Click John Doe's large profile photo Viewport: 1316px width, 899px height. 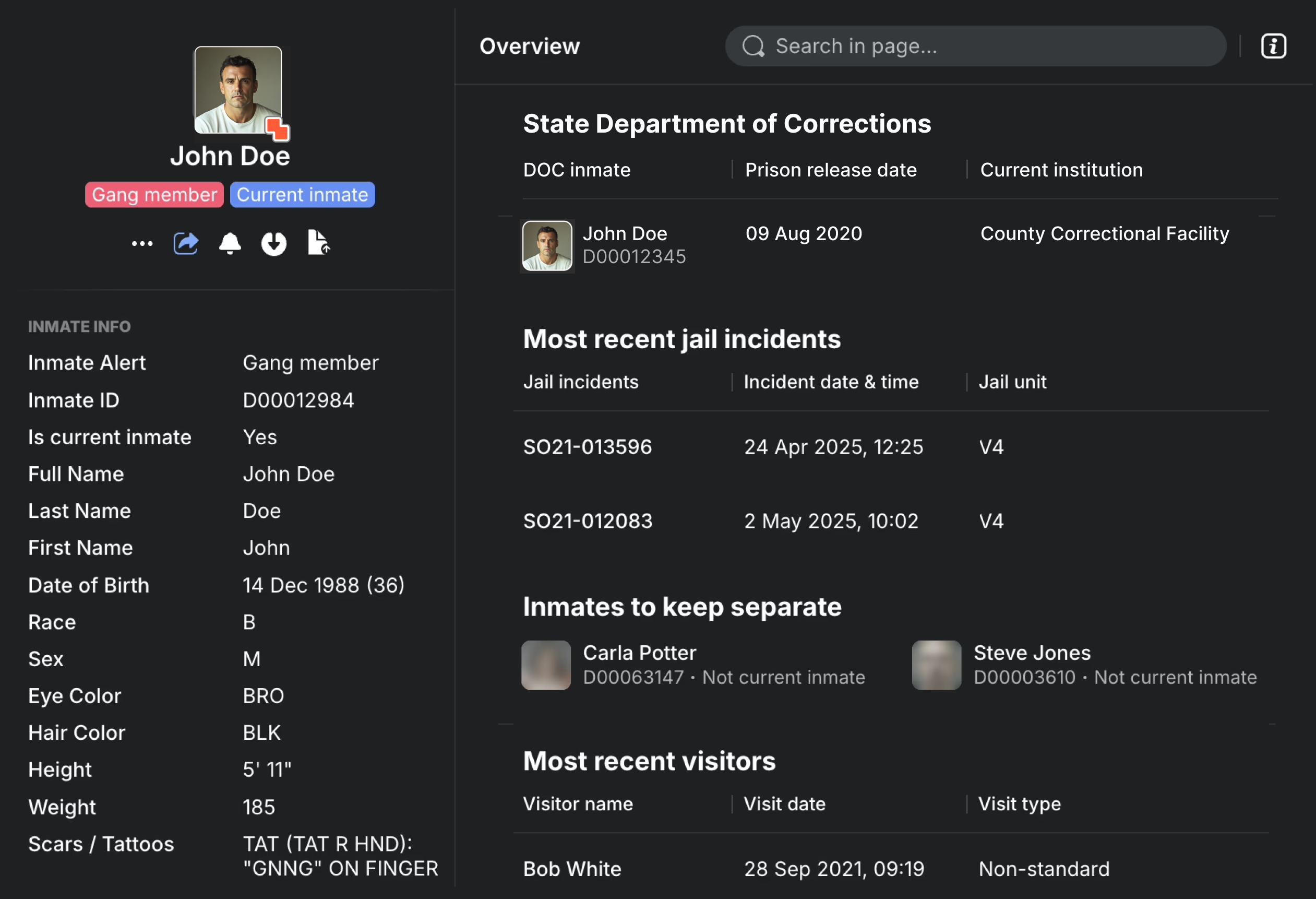tap(238, 89)
